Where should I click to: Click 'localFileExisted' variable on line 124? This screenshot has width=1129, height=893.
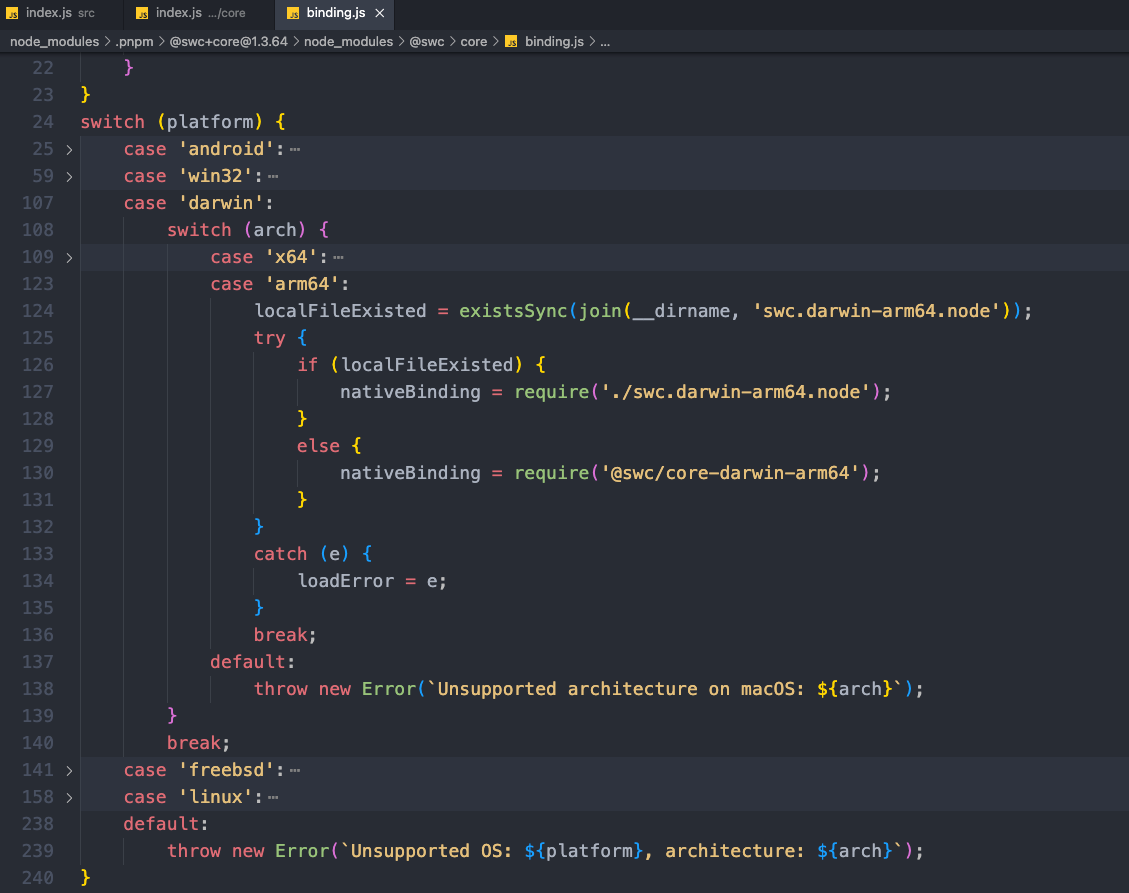[341, 311]
